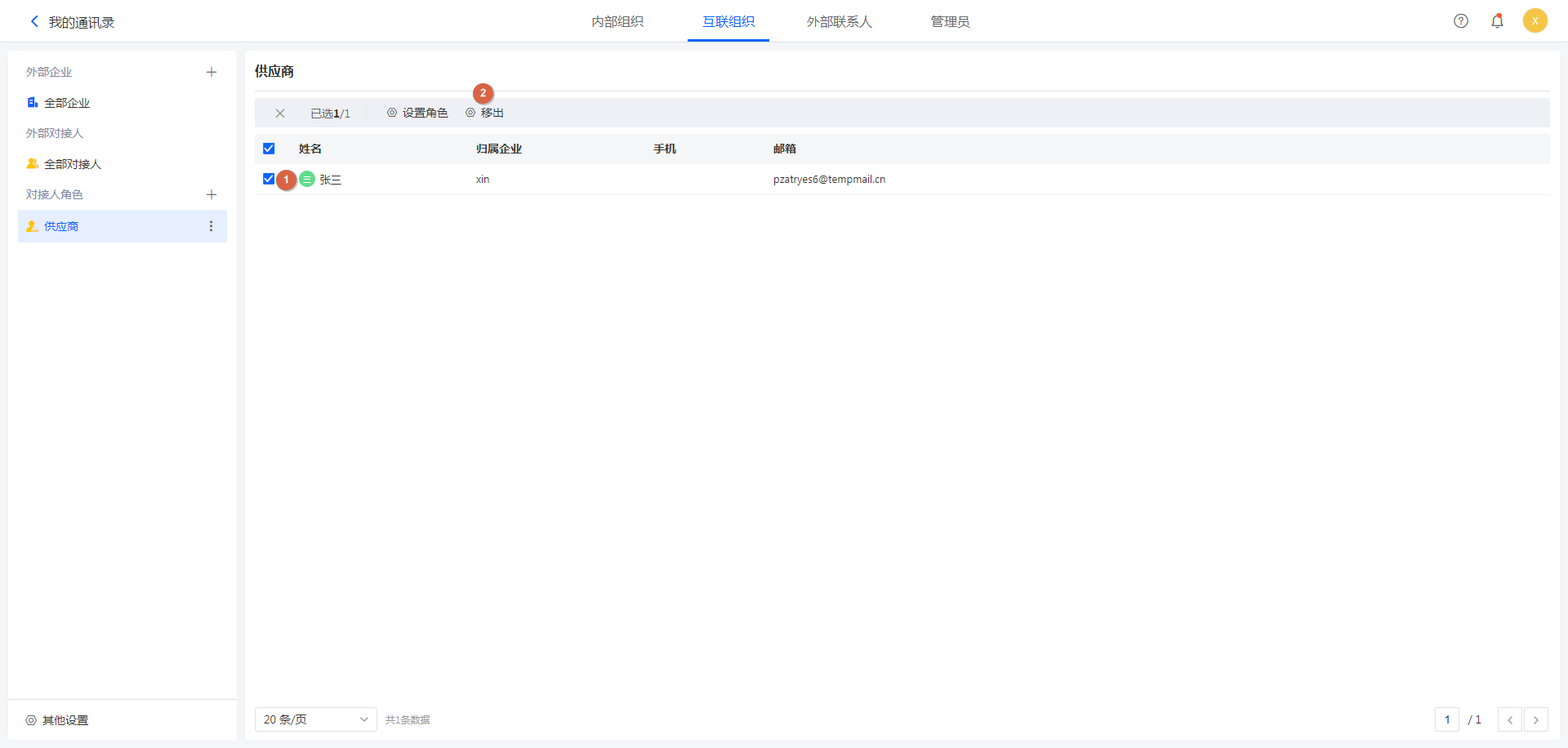This screenshot has height=748, width=1568.
Task: Switch to the 内部组织 tab
Action: click(x=617, y=22)
